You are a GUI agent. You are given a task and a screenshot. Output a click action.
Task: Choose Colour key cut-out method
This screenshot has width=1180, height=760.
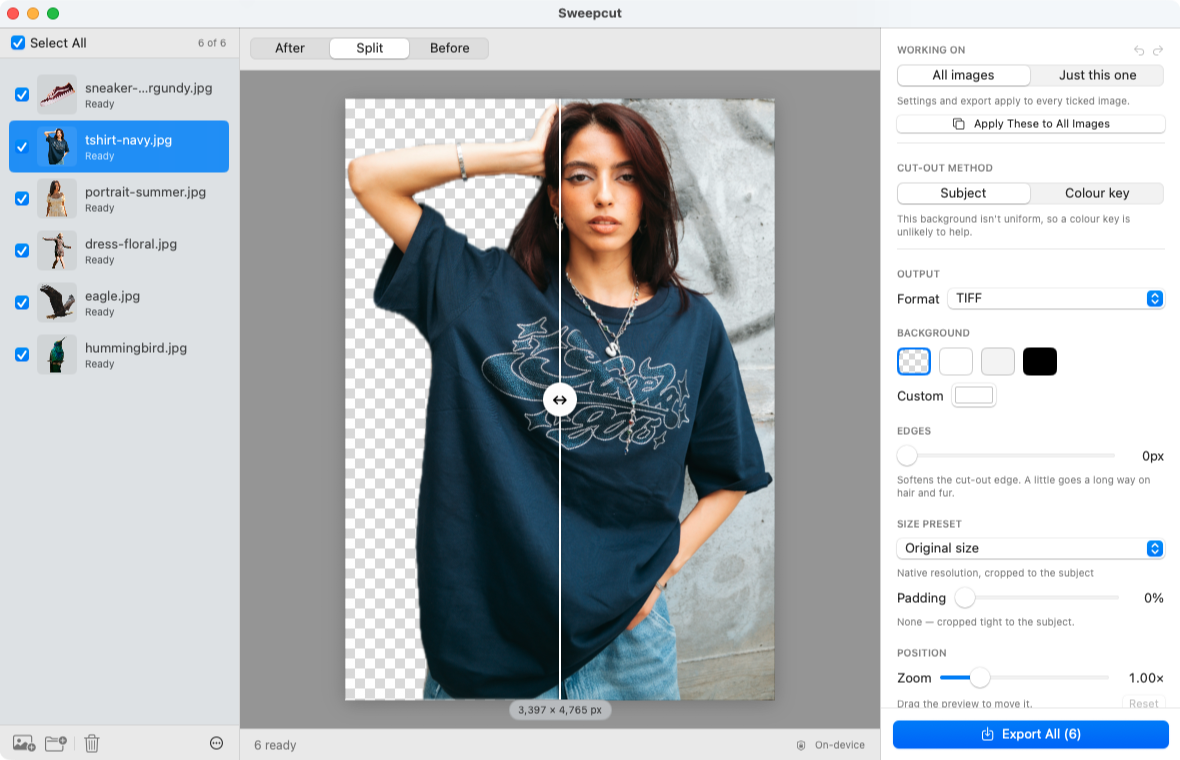[x=1097, y=193]
